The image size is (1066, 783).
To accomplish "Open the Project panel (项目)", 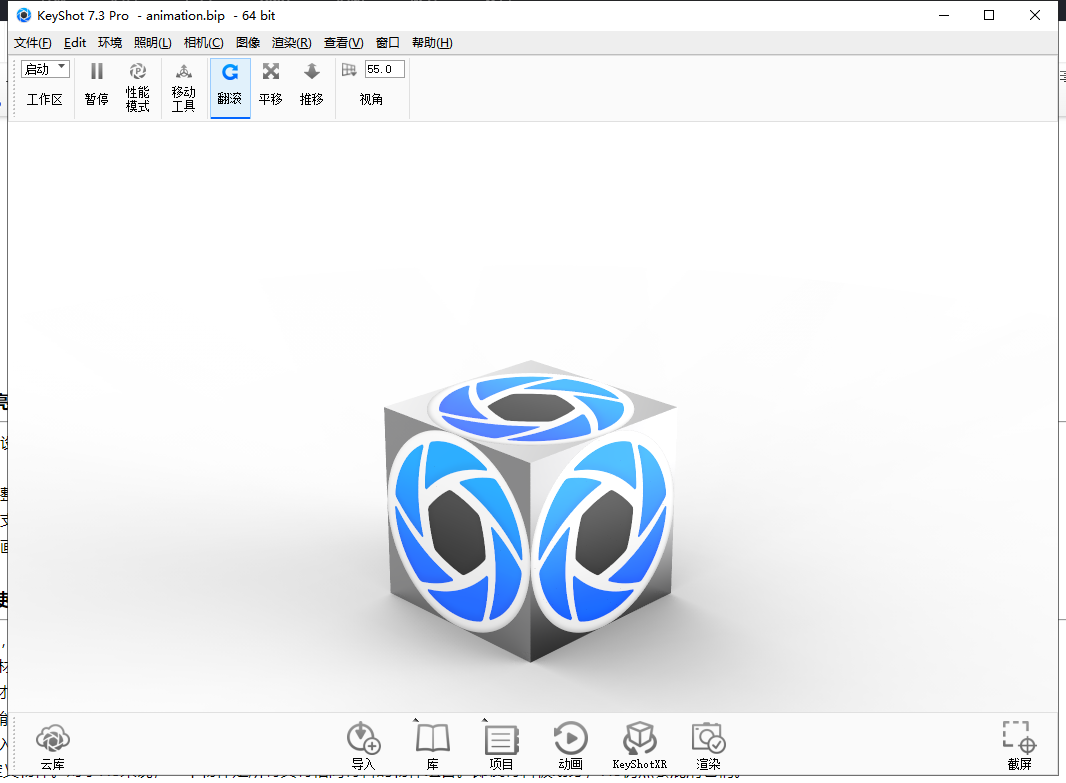I will [502, 746].
